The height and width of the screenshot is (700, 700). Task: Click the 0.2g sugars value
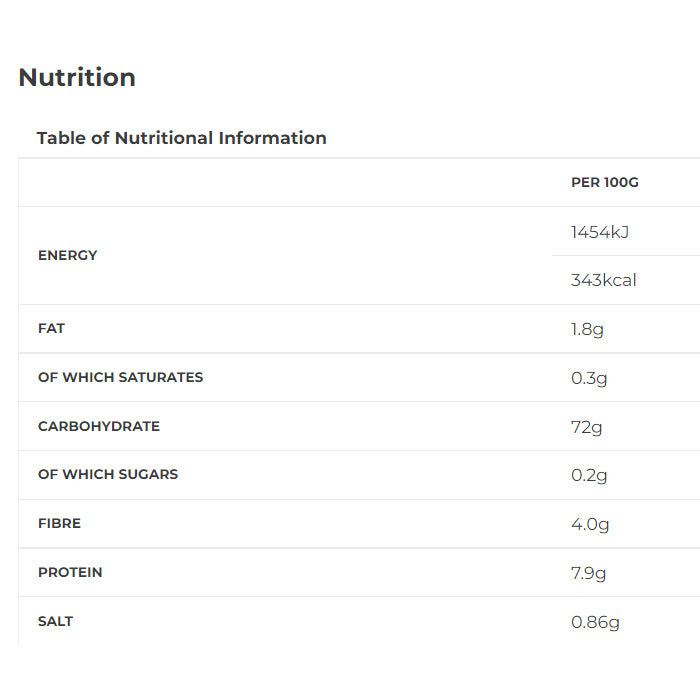[x=589, y=475]
